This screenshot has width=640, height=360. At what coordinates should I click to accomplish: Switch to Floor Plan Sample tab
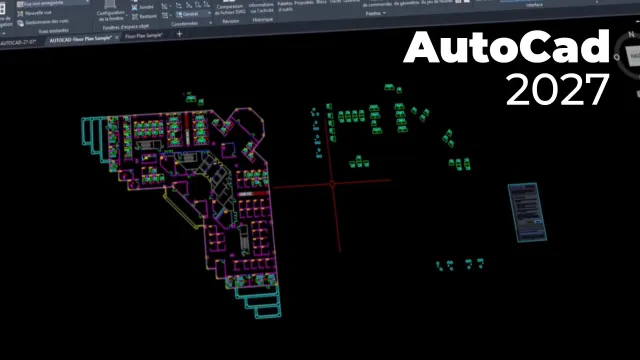pyautogui.click(x=144, y=36)
